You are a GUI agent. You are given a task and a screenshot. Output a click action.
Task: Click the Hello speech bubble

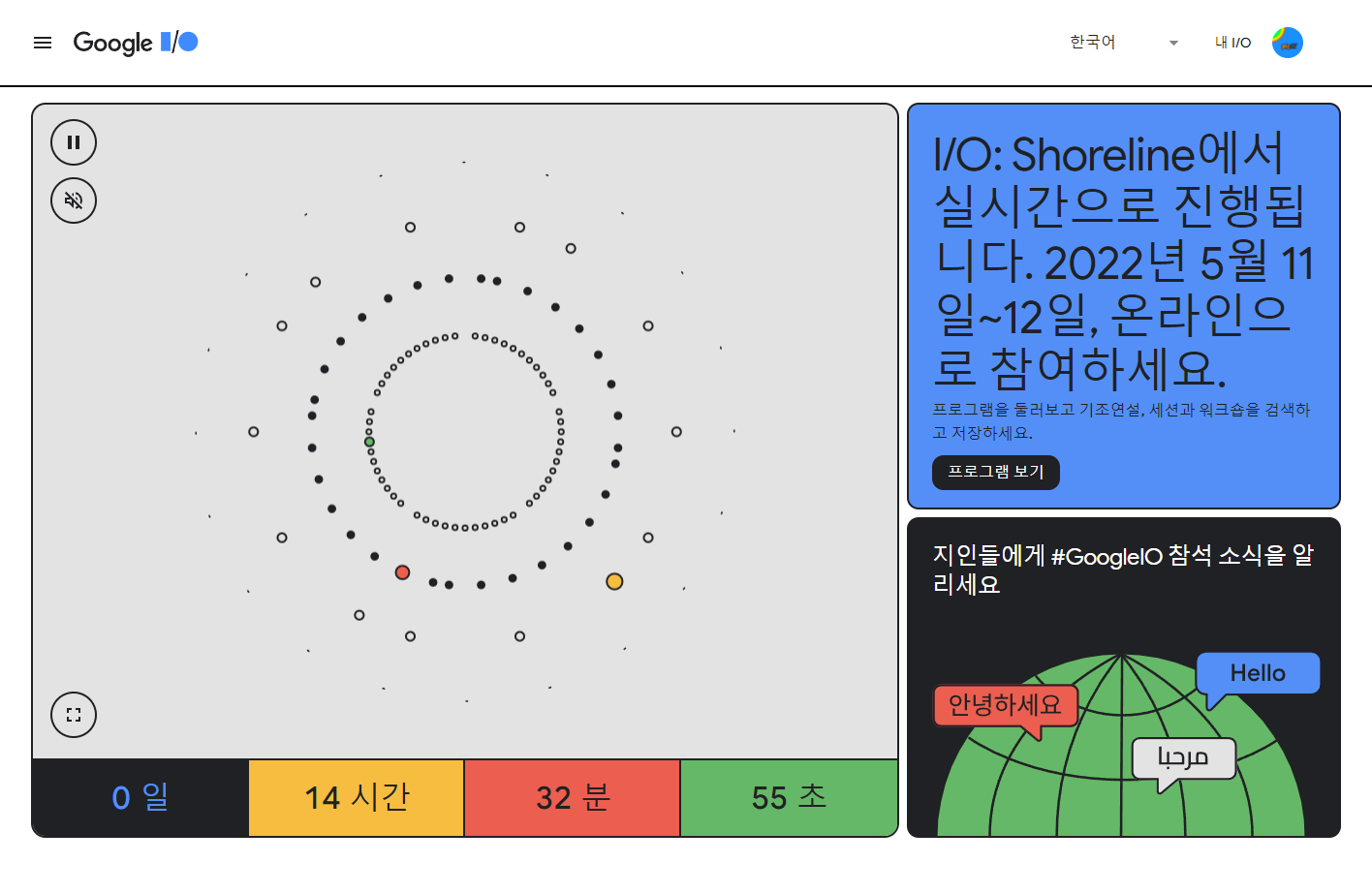(1258, 674)
